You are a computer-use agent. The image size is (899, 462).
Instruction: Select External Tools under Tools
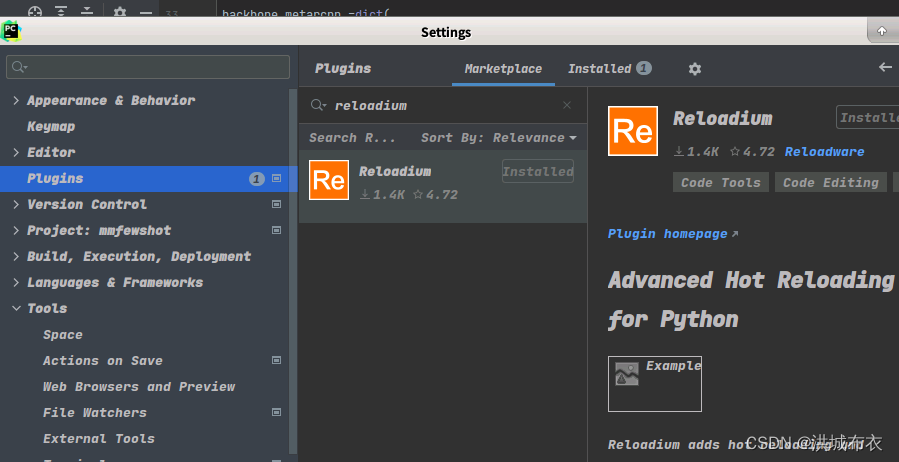99,438
